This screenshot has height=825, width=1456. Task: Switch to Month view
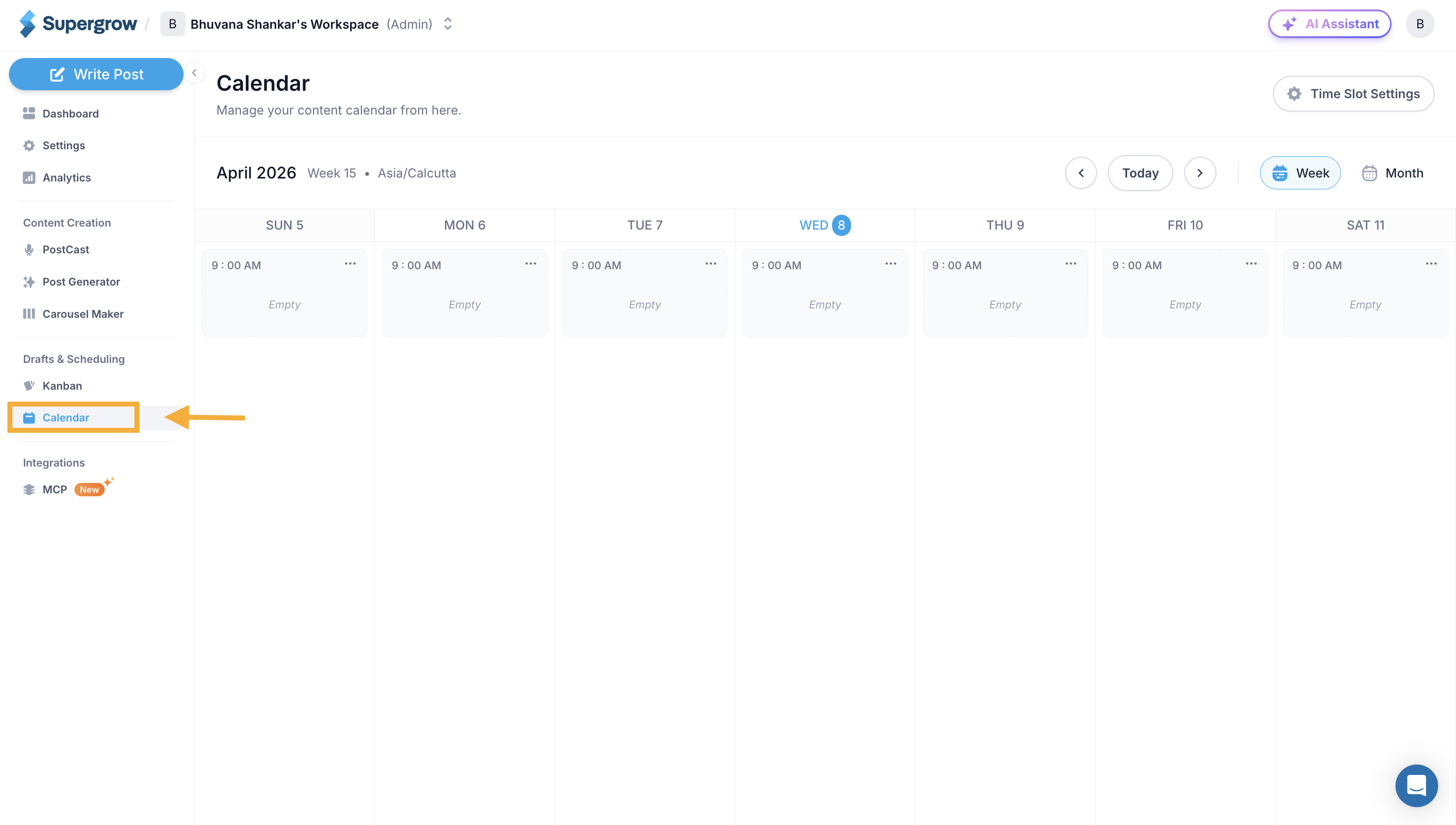1393,173
